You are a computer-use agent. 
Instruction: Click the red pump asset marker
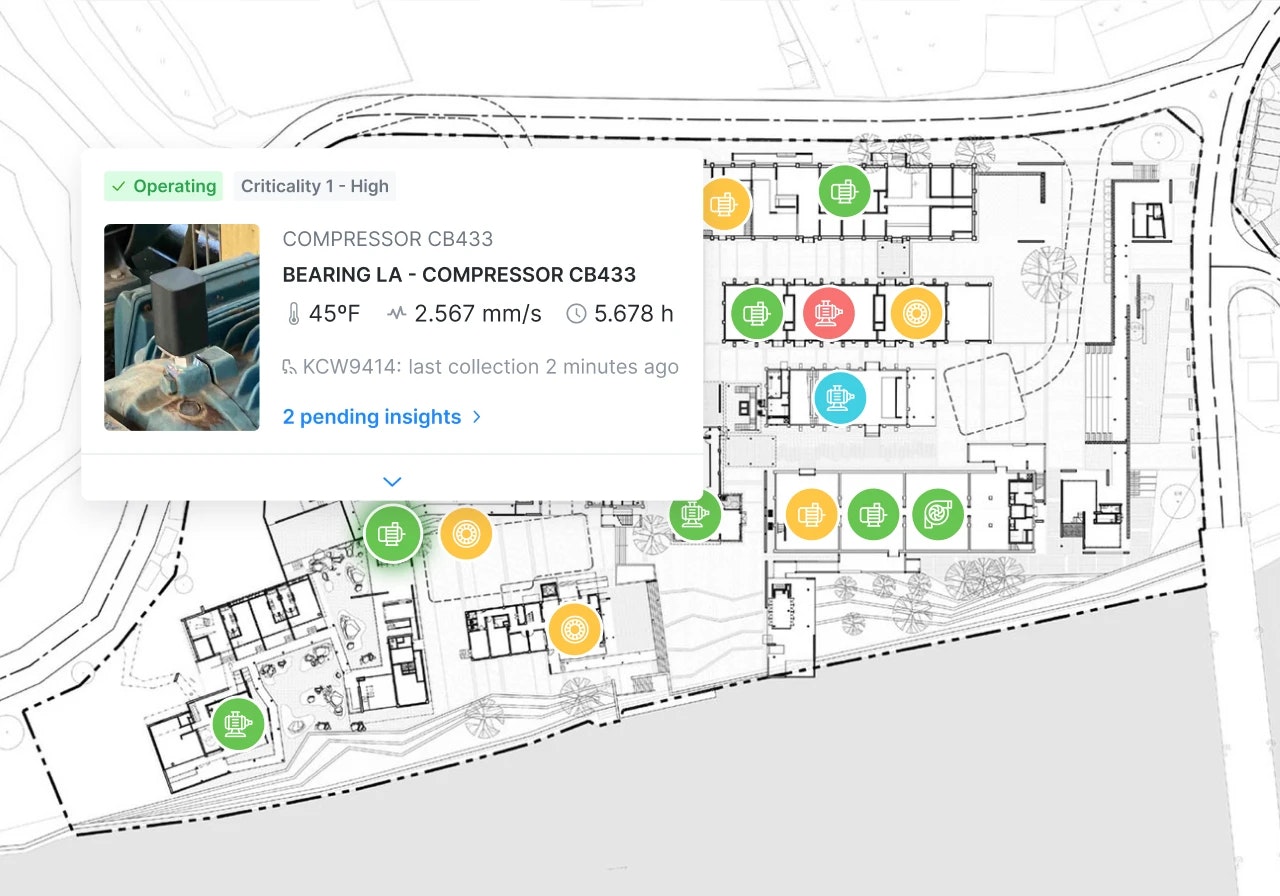pyautogui.click(x=828, y=313)
